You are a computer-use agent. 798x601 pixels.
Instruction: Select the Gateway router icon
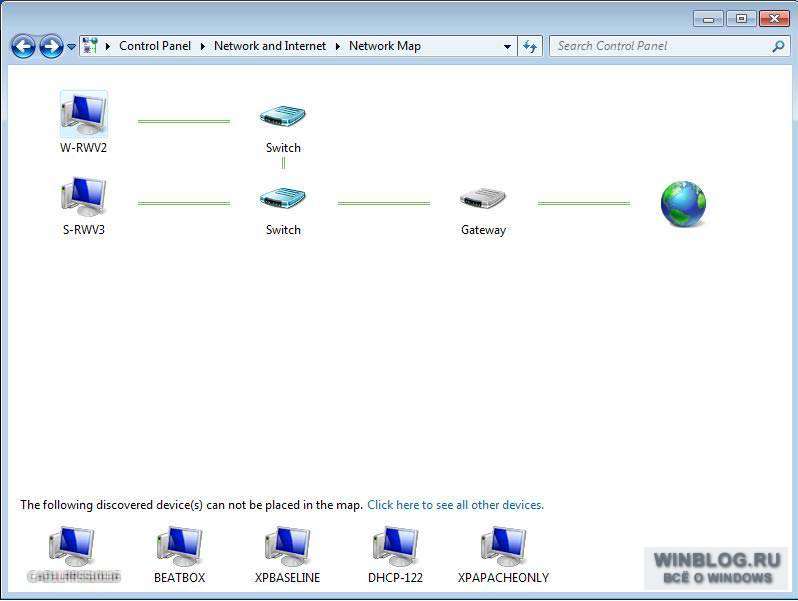[482, 198]
